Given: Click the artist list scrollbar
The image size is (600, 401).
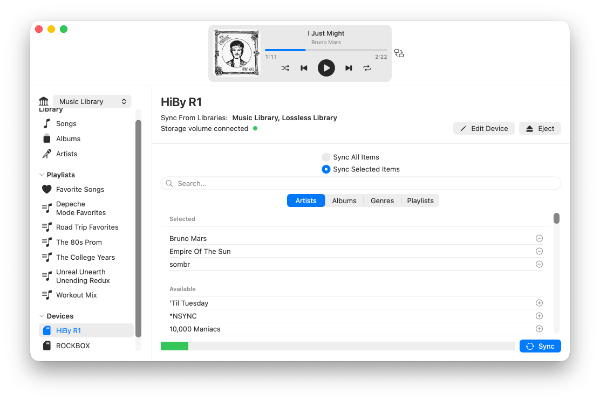Looking at the screenshot, I should click(556, 218).
